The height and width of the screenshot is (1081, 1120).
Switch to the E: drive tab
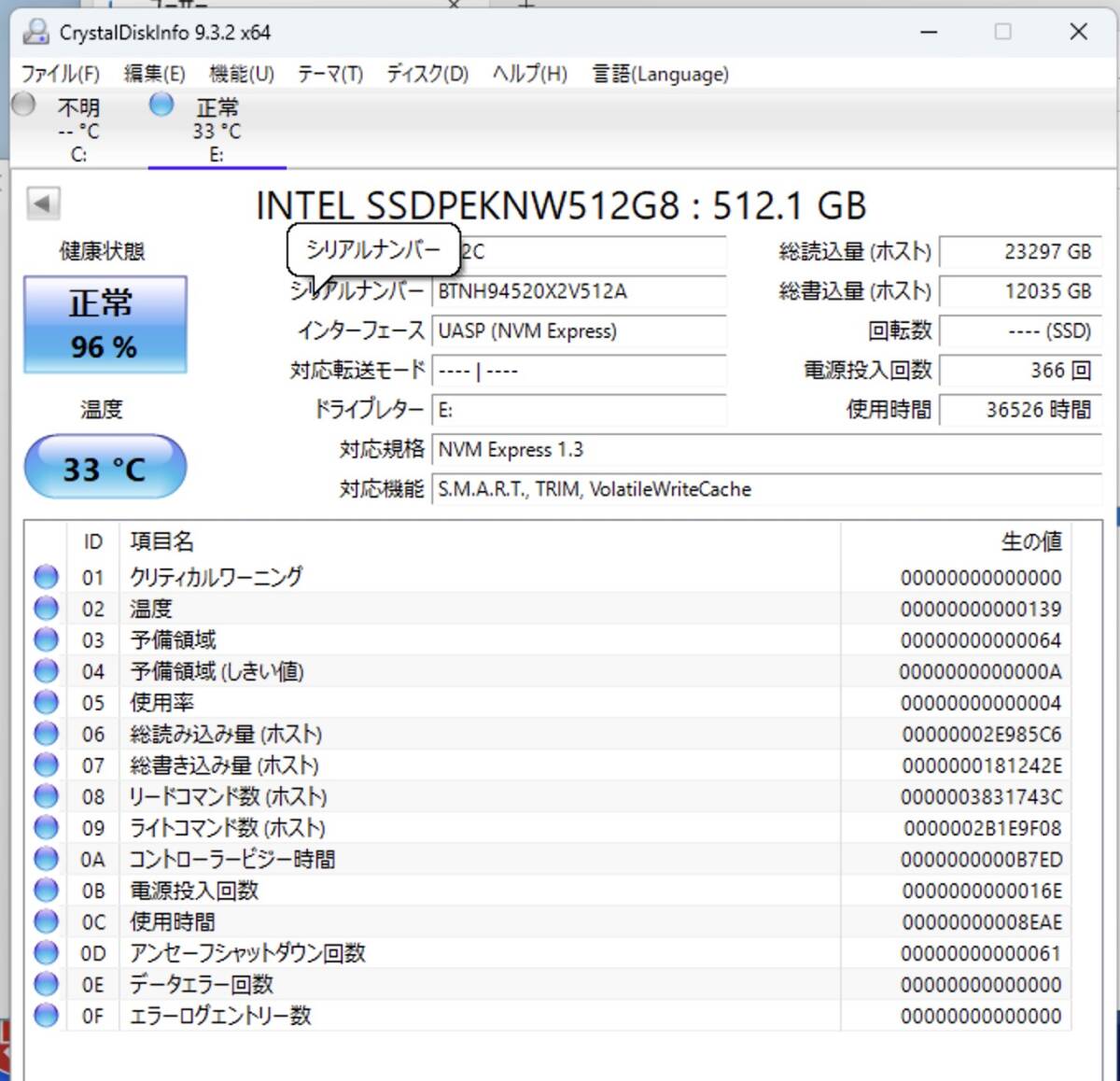217,131
